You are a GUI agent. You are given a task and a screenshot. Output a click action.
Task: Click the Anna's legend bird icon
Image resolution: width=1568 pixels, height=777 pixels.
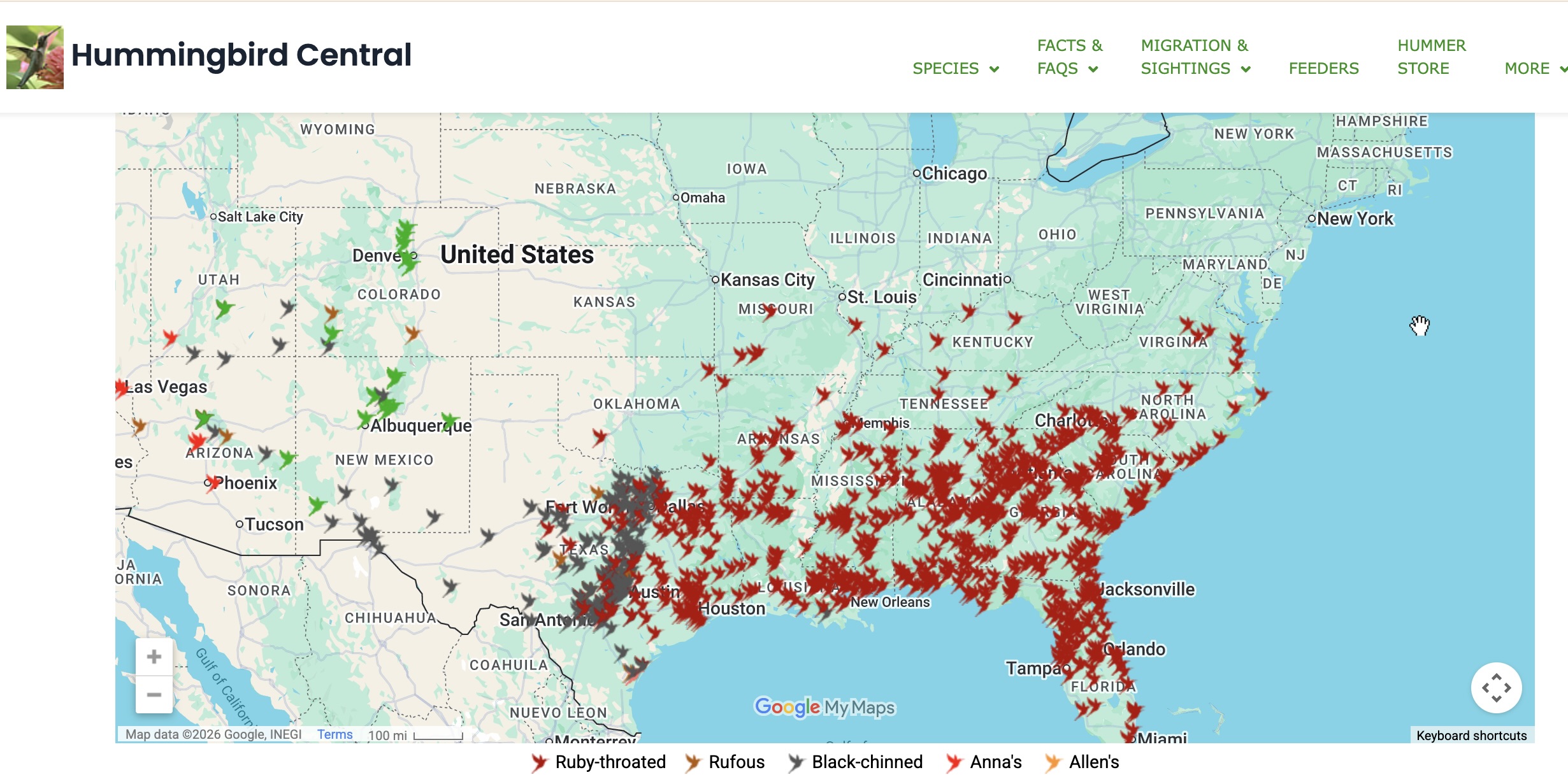pos(953,762)
